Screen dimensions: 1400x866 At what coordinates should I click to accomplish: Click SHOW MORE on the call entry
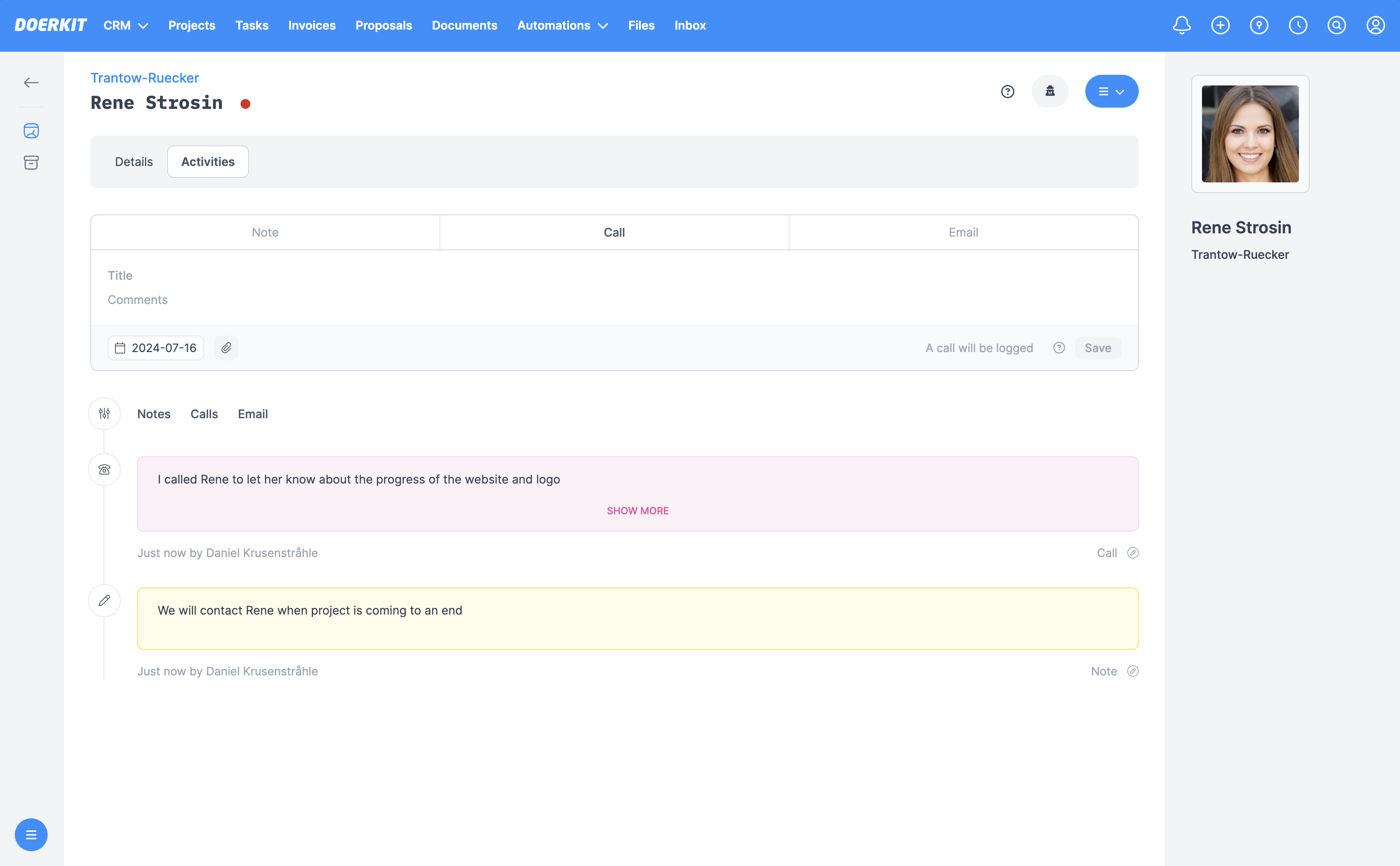(x=637, y=510)
